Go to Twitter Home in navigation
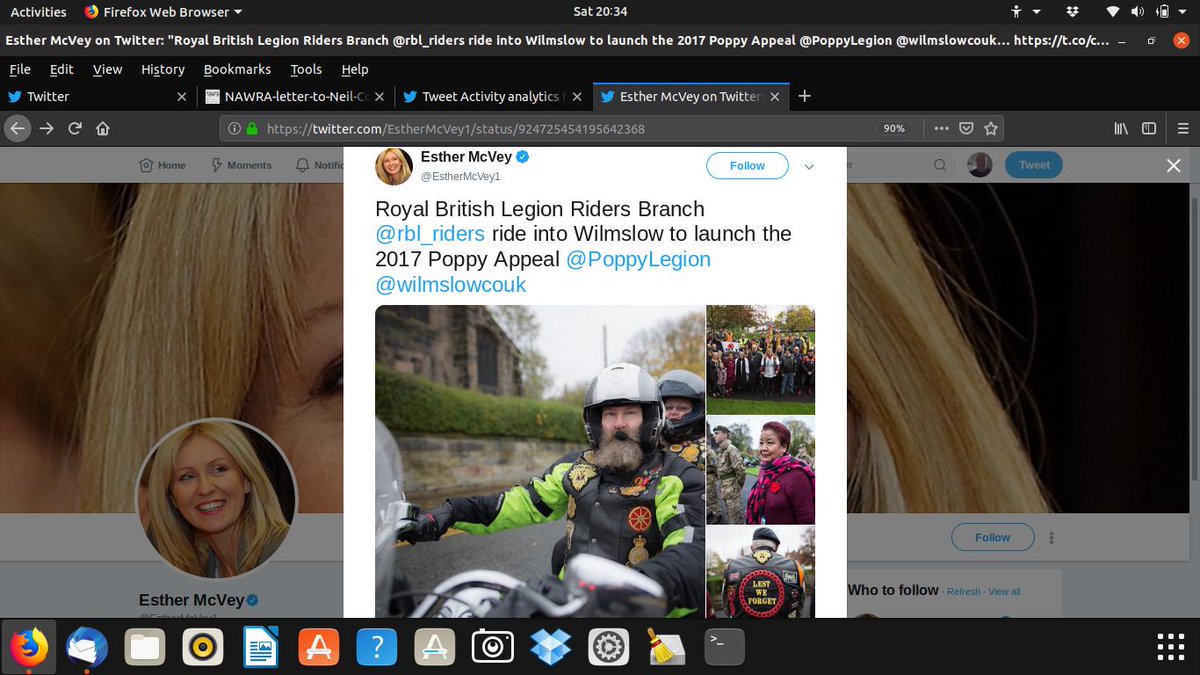 click(163, 165)
